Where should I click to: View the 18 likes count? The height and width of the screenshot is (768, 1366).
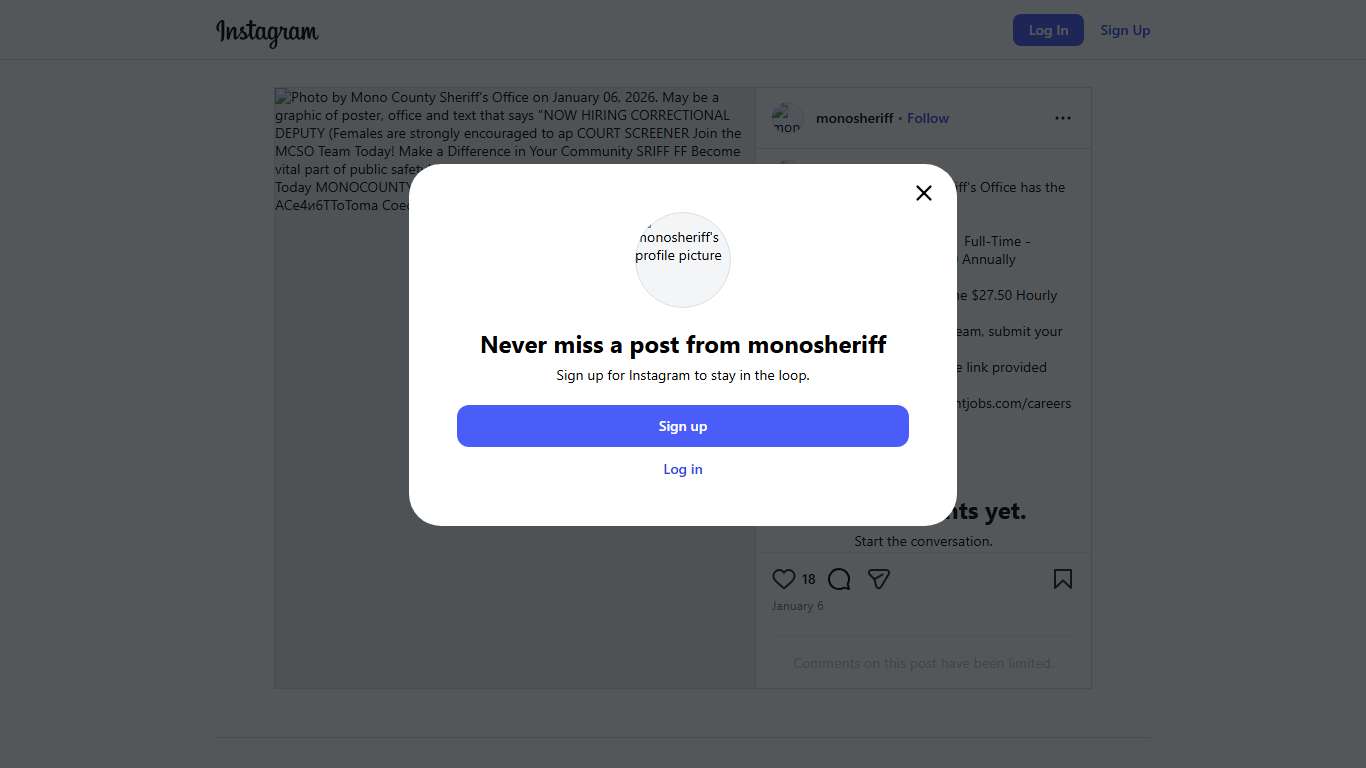[x=808, y=579]
